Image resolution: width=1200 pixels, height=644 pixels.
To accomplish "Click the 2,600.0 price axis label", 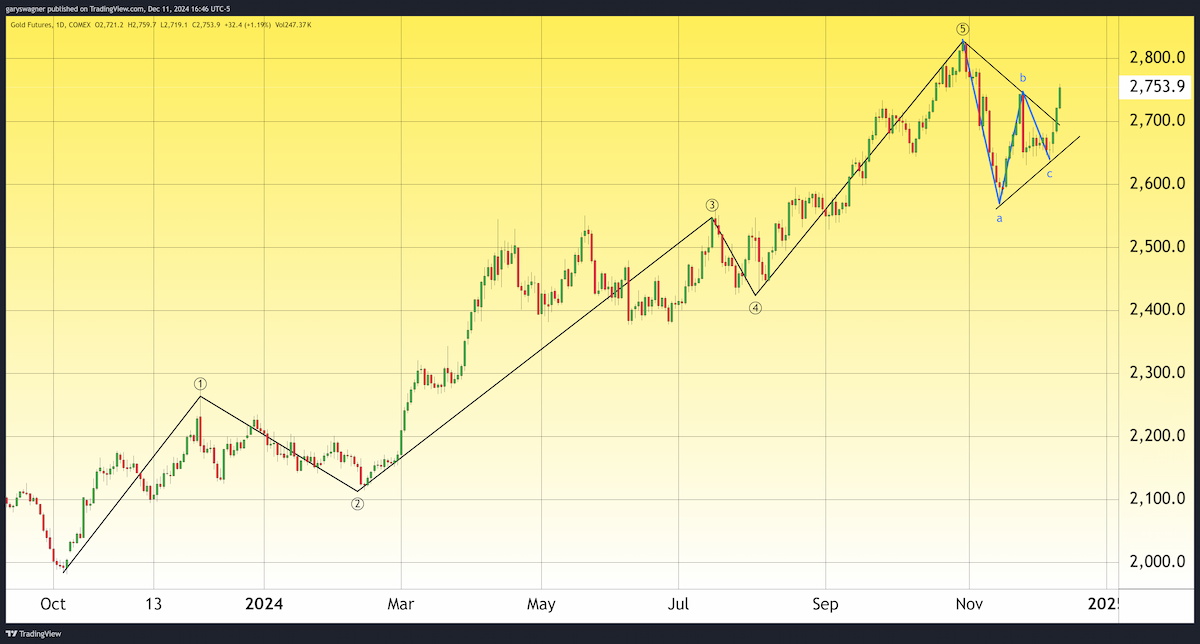I will point(1157,184).
